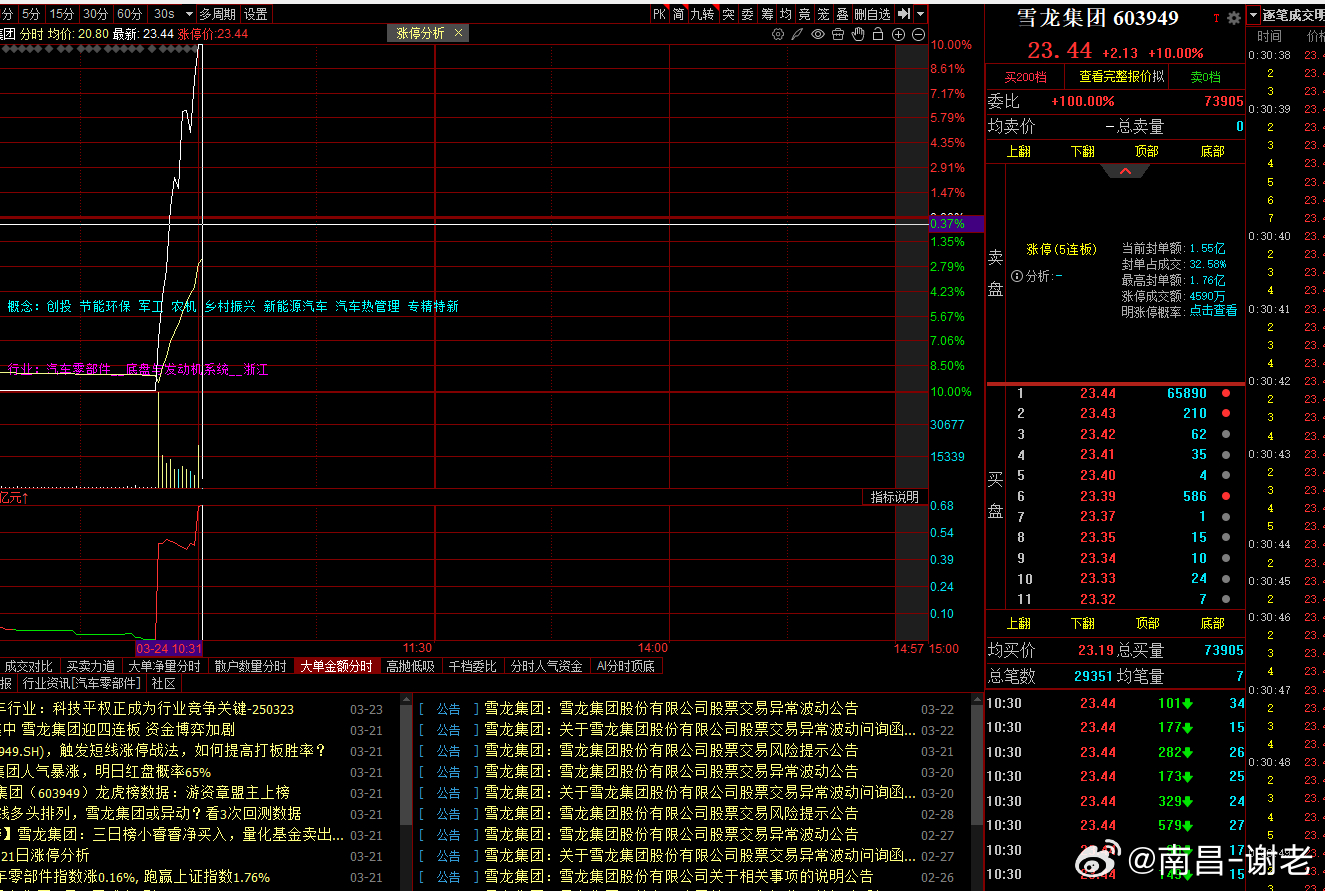Open the 多周期 multi-period view

[x=217, y=14]
